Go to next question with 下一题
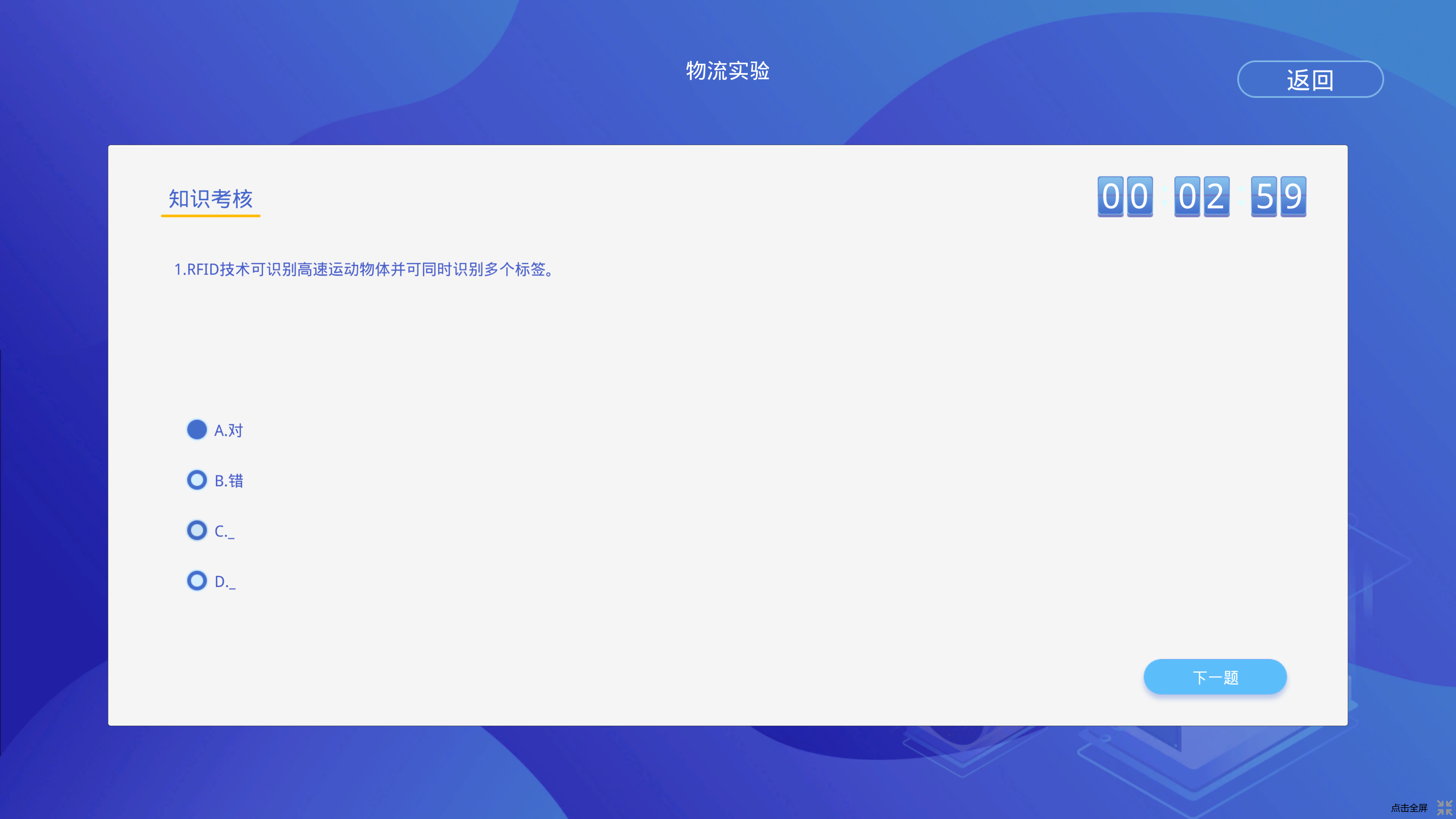1456x819 pixels. 1214,676
